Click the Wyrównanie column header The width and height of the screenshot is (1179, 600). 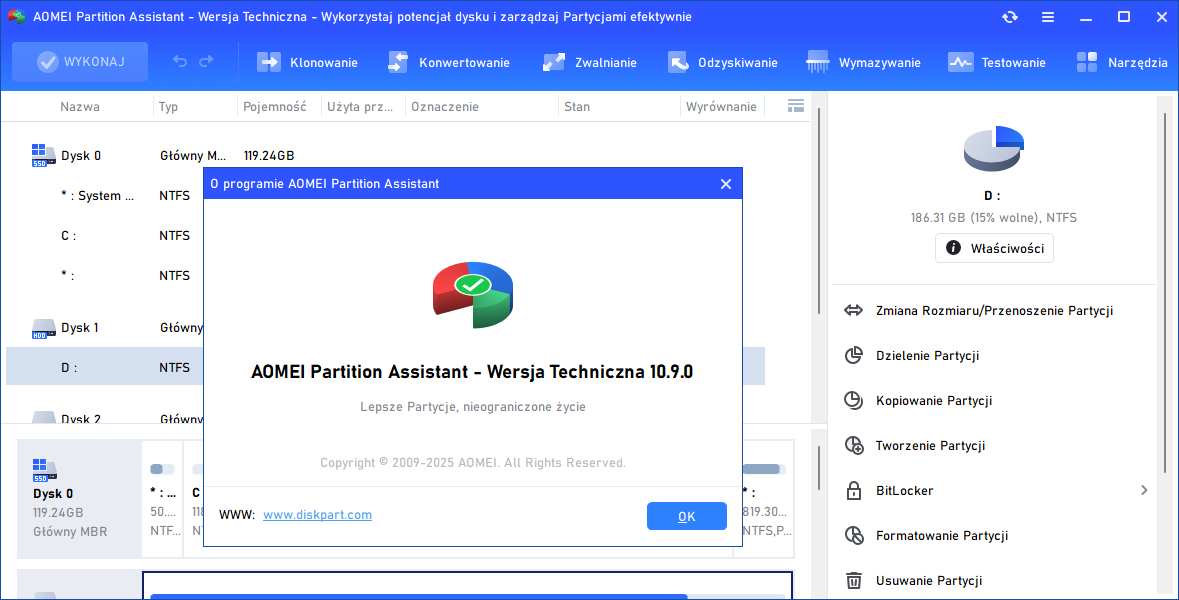(x=721, y=107)
